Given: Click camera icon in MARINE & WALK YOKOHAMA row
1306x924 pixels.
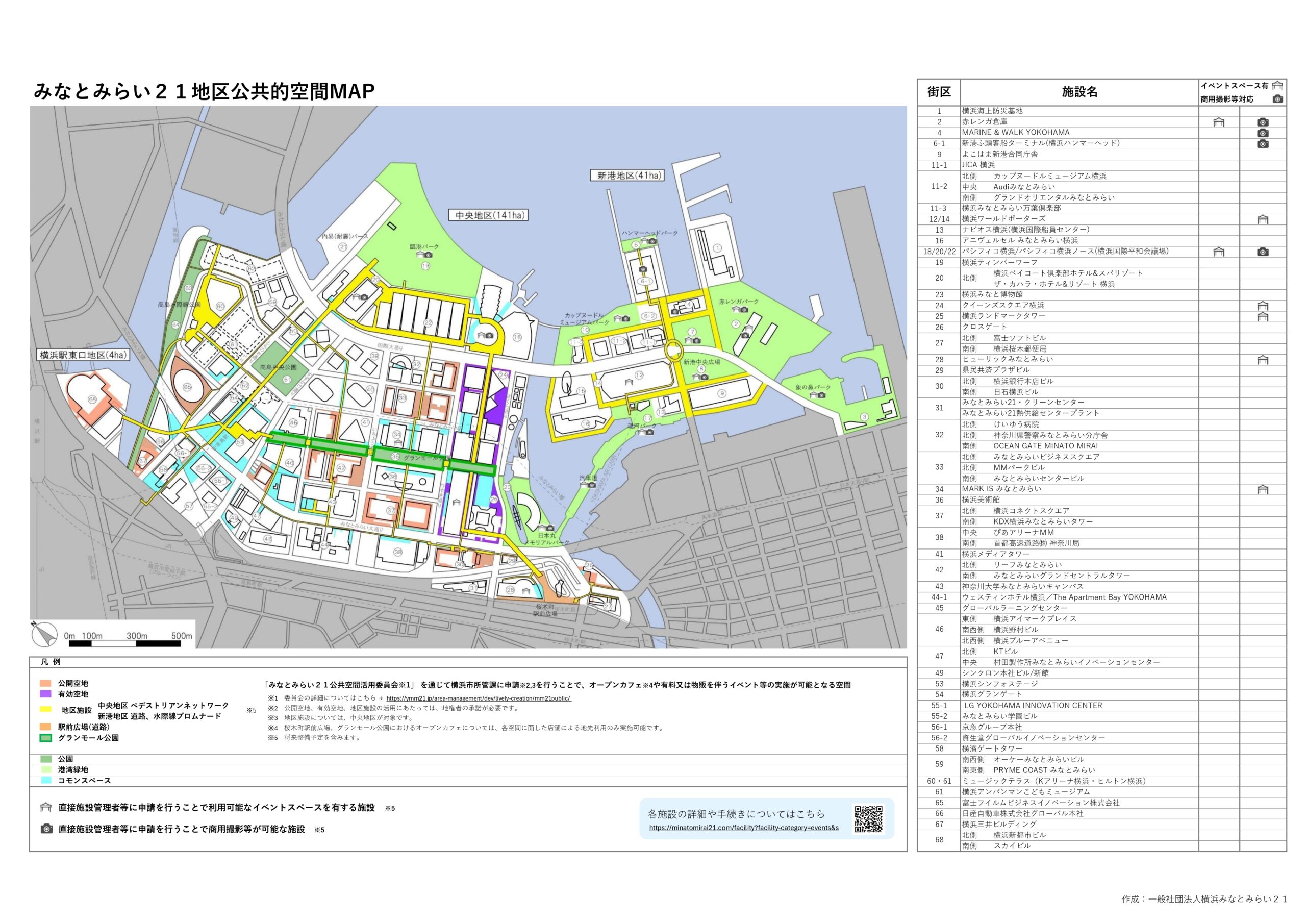Looking at the screenshot, I should 1262,133.
